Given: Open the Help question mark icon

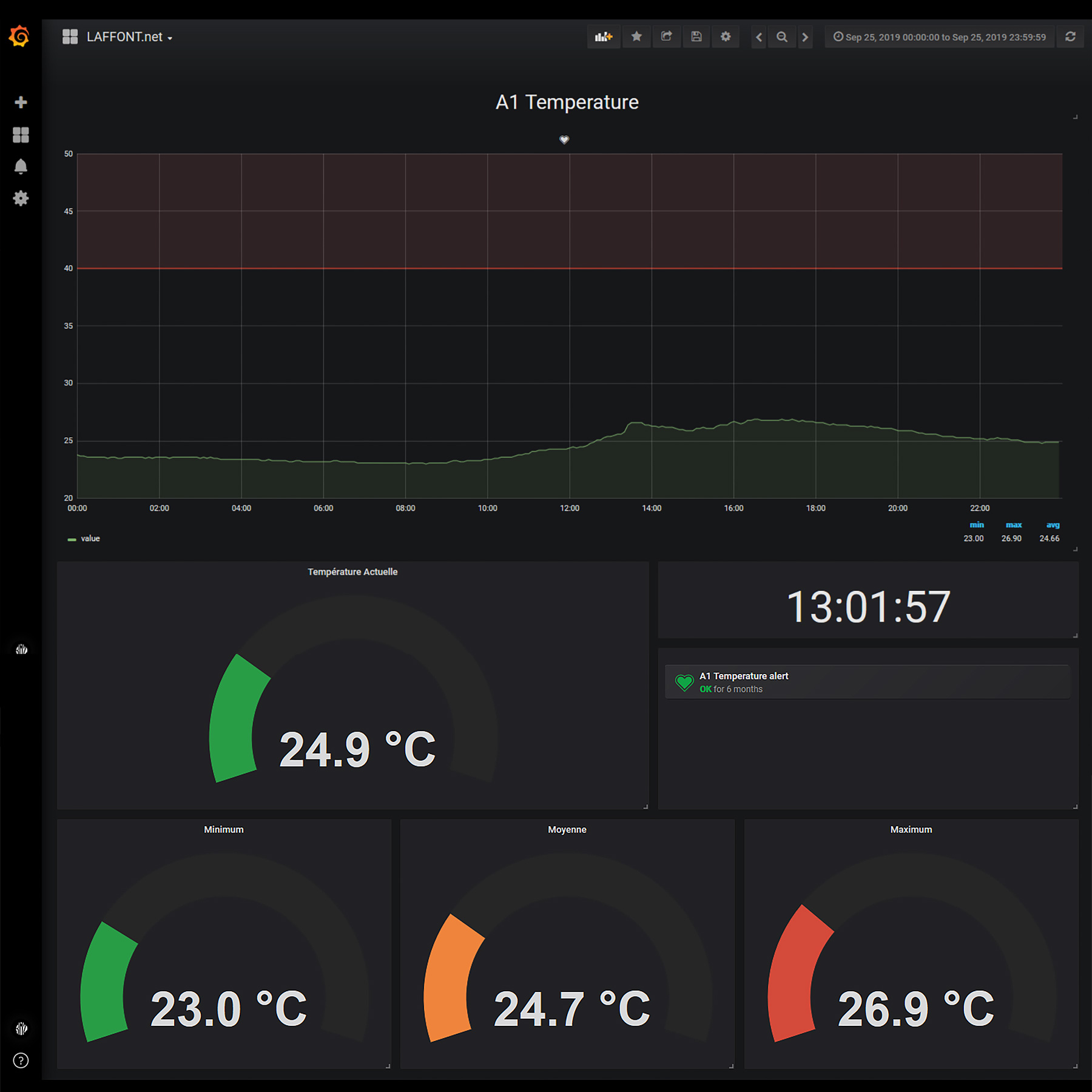Looking at the screenshot, I should [x=21, y=1060].
